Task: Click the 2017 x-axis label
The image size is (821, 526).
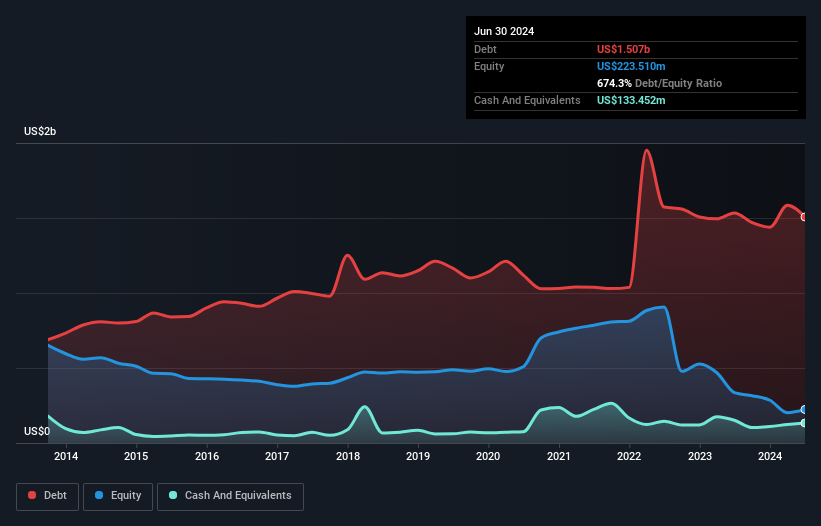Action: click(277, 456)
